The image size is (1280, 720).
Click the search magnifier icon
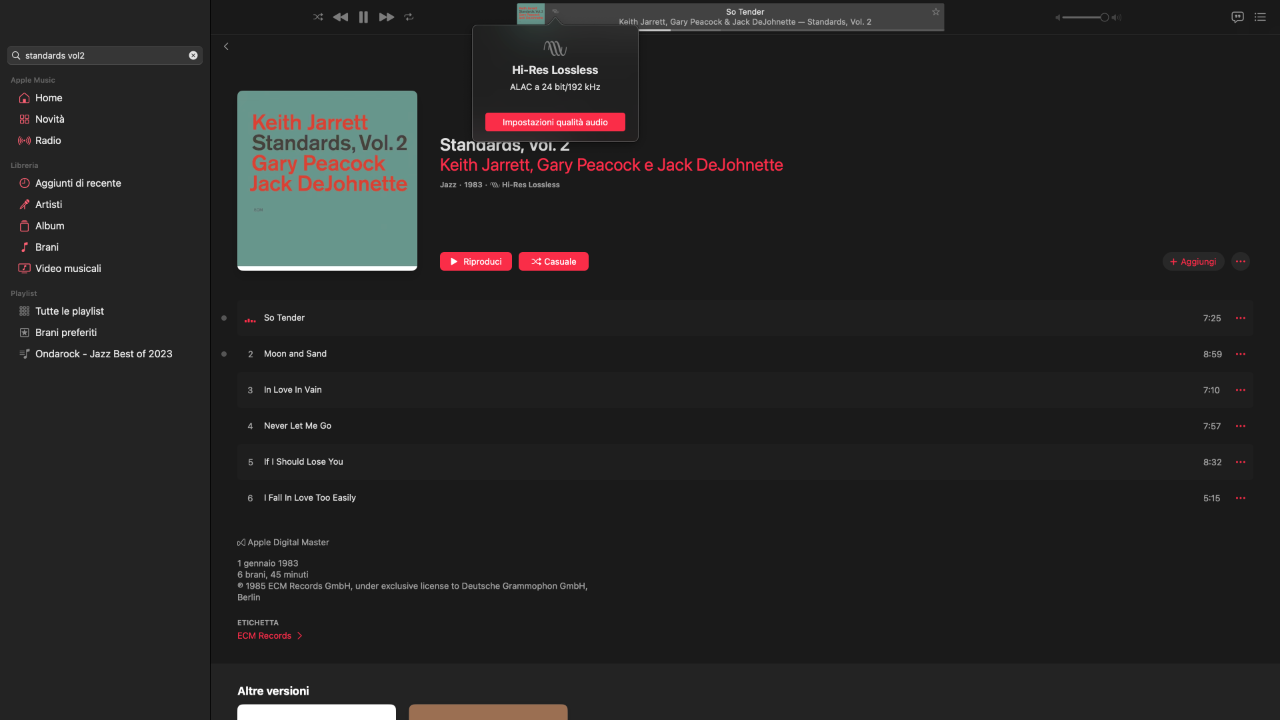point(16,56)
